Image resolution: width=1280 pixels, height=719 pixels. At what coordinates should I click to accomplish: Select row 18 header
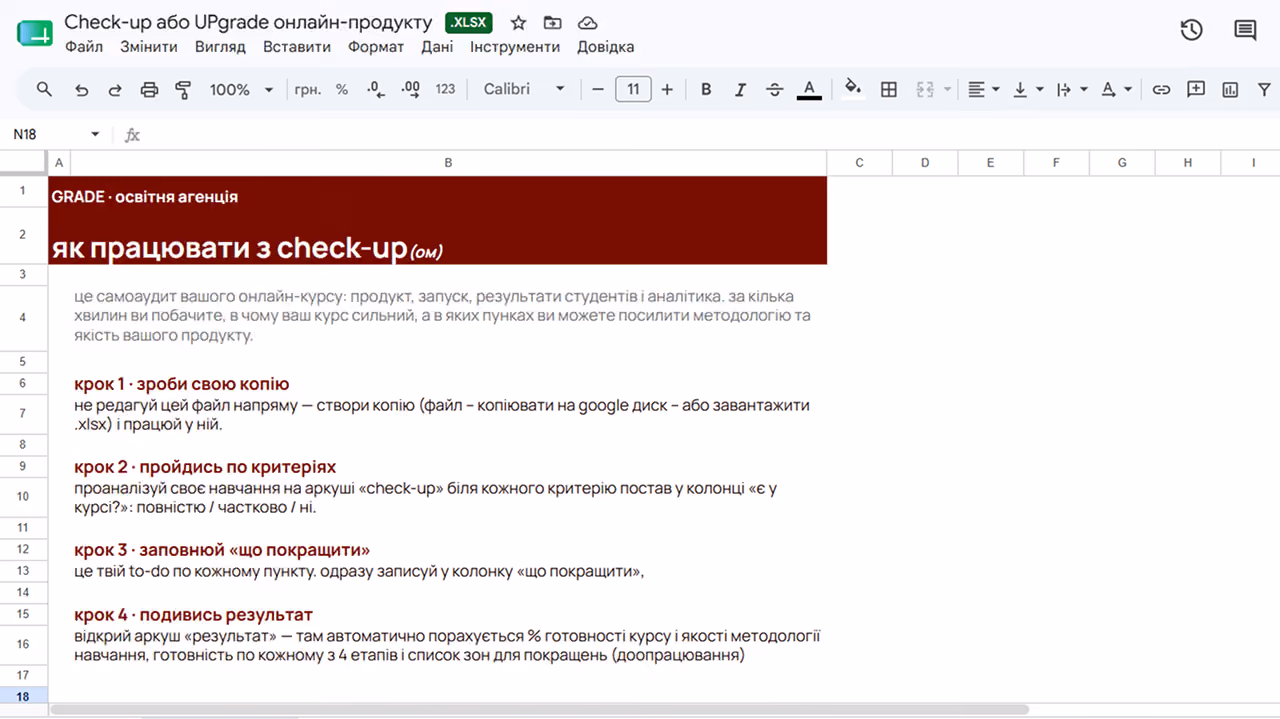[23, 697]
